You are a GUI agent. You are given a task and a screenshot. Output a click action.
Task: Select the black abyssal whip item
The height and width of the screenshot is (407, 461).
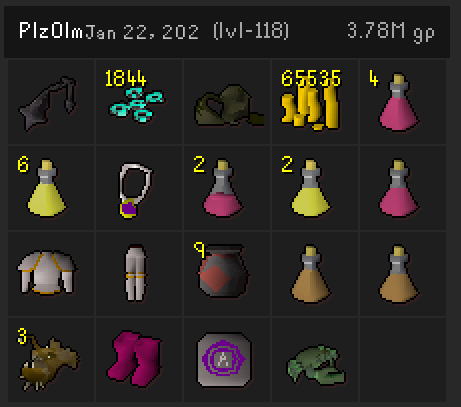coord(48,103)
